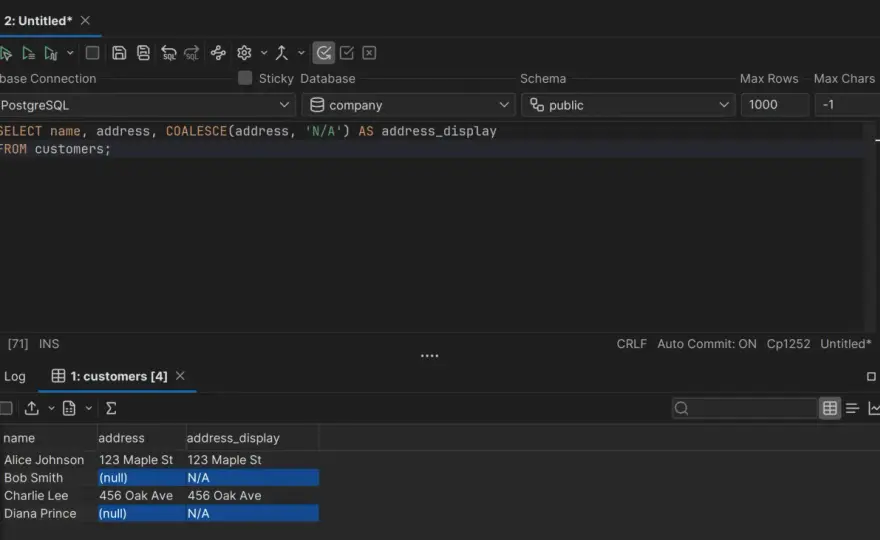Open the company database dropdown
The height and width of the screenshot is (540, 880).
pos(409,105)
